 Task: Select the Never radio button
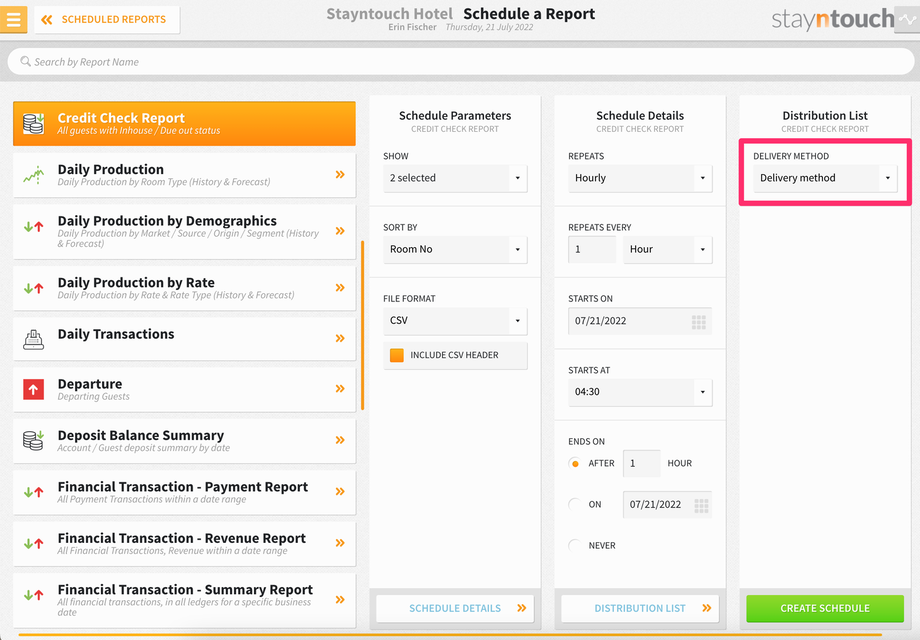point(575,545)
